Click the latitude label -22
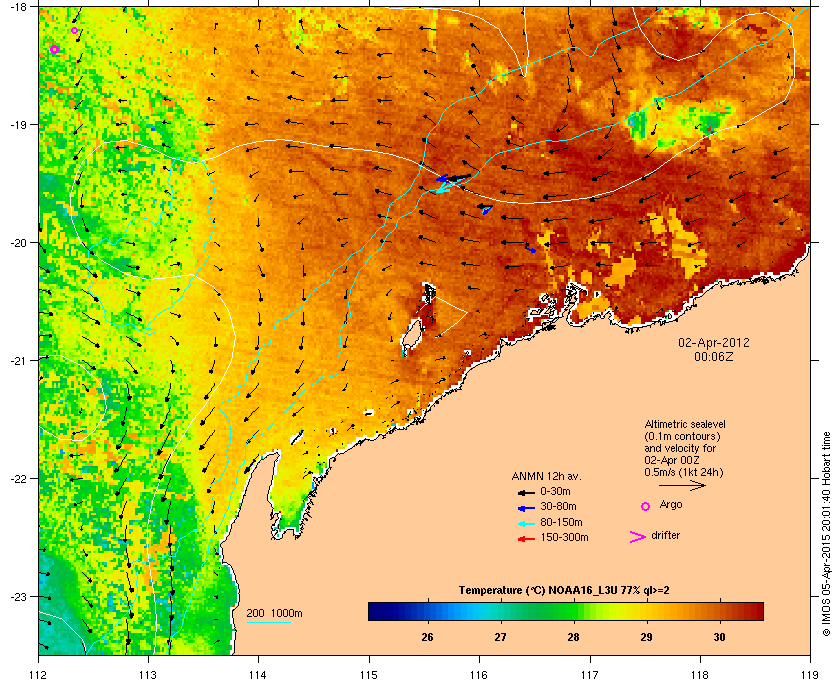This screenshot has width=840, height=680. pos(18,479)
